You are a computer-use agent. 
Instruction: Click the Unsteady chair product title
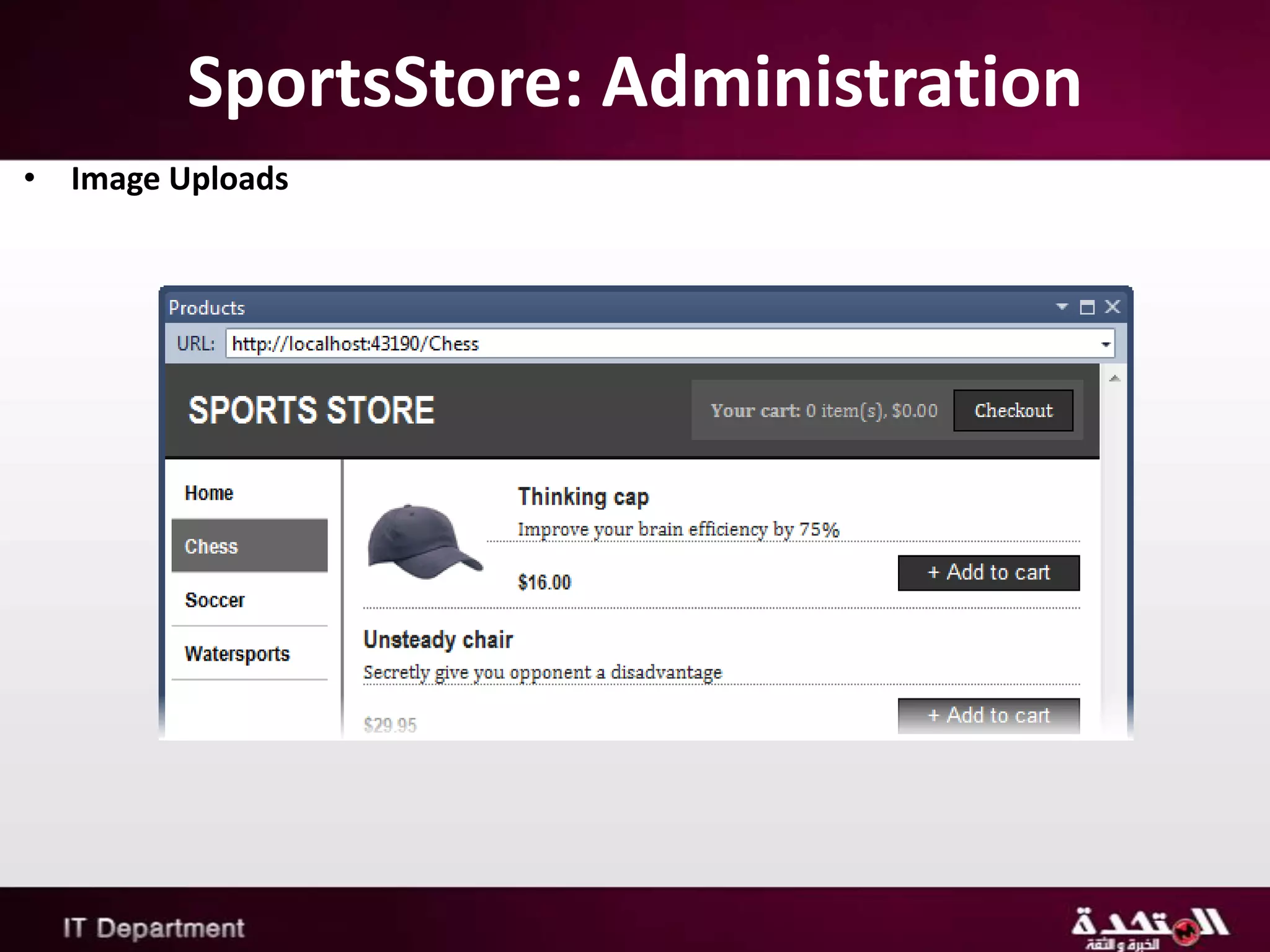tap(438, 640)
